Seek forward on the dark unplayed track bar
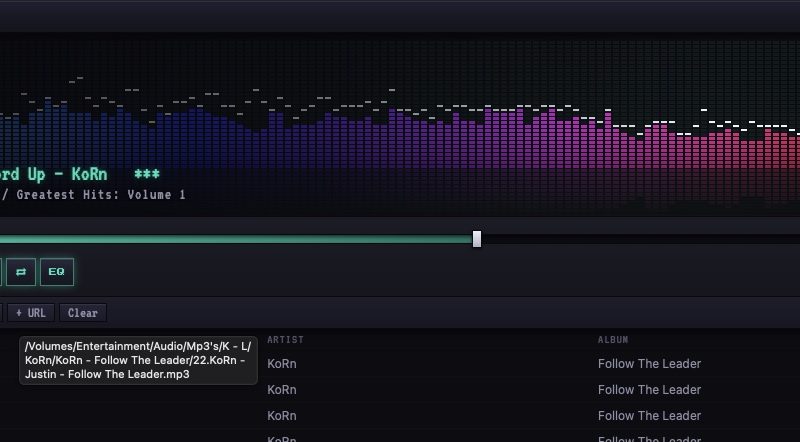The image size is (800, 442). click(x=640, y=239)
